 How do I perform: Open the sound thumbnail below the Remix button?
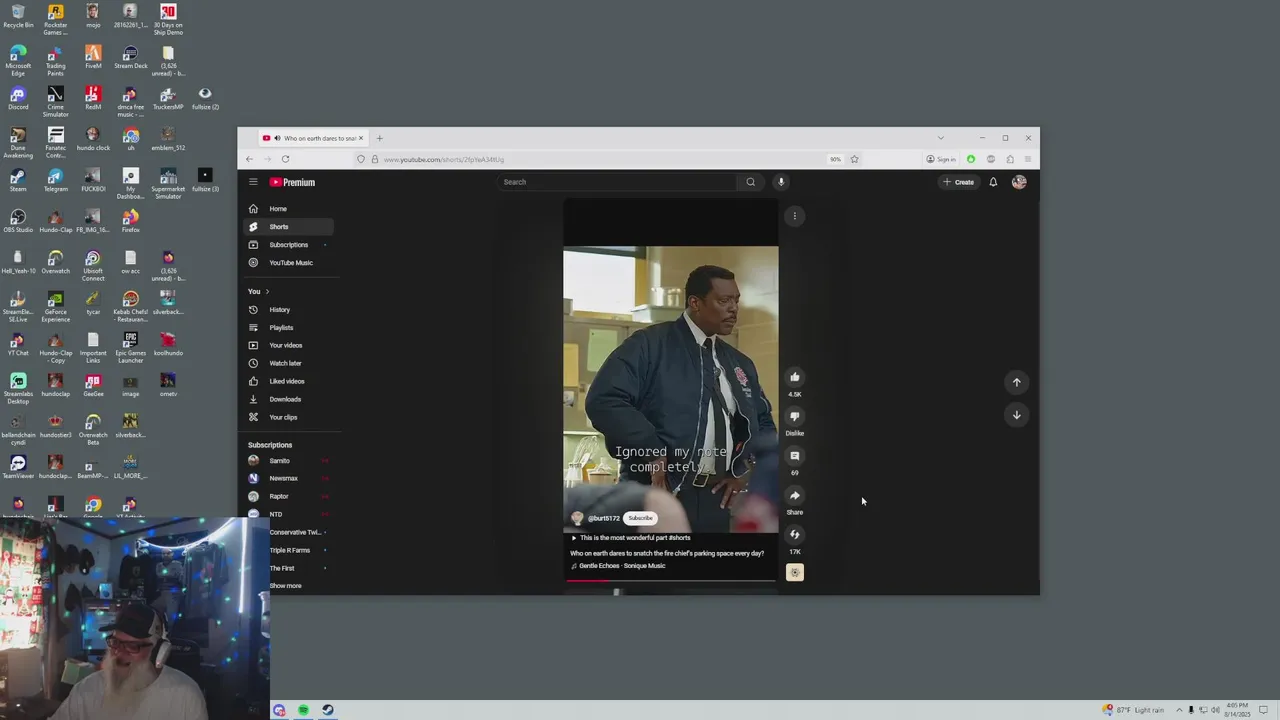click(795, 572)
